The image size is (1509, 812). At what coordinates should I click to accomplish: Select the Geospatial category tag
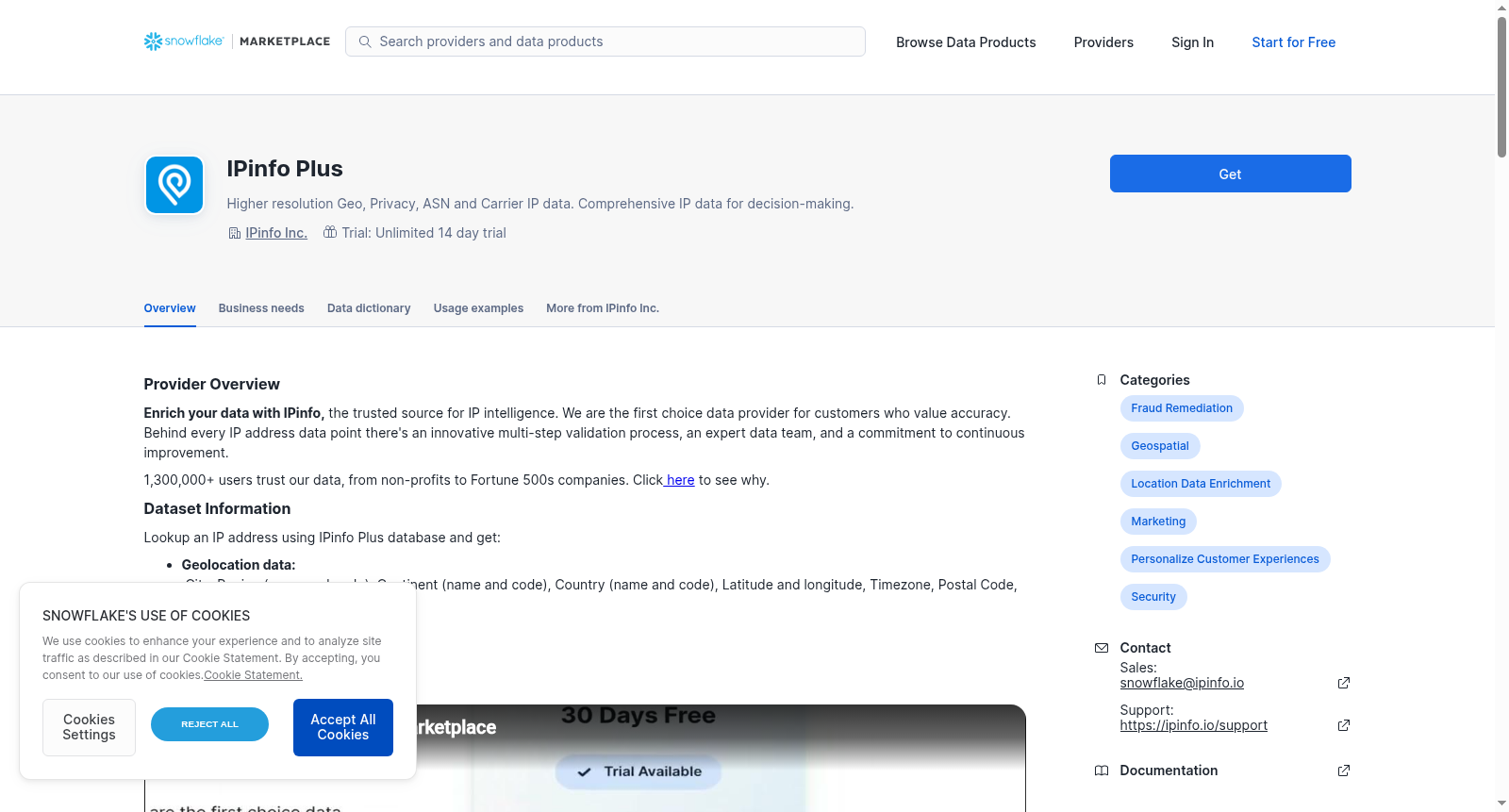pos(1160,446)
